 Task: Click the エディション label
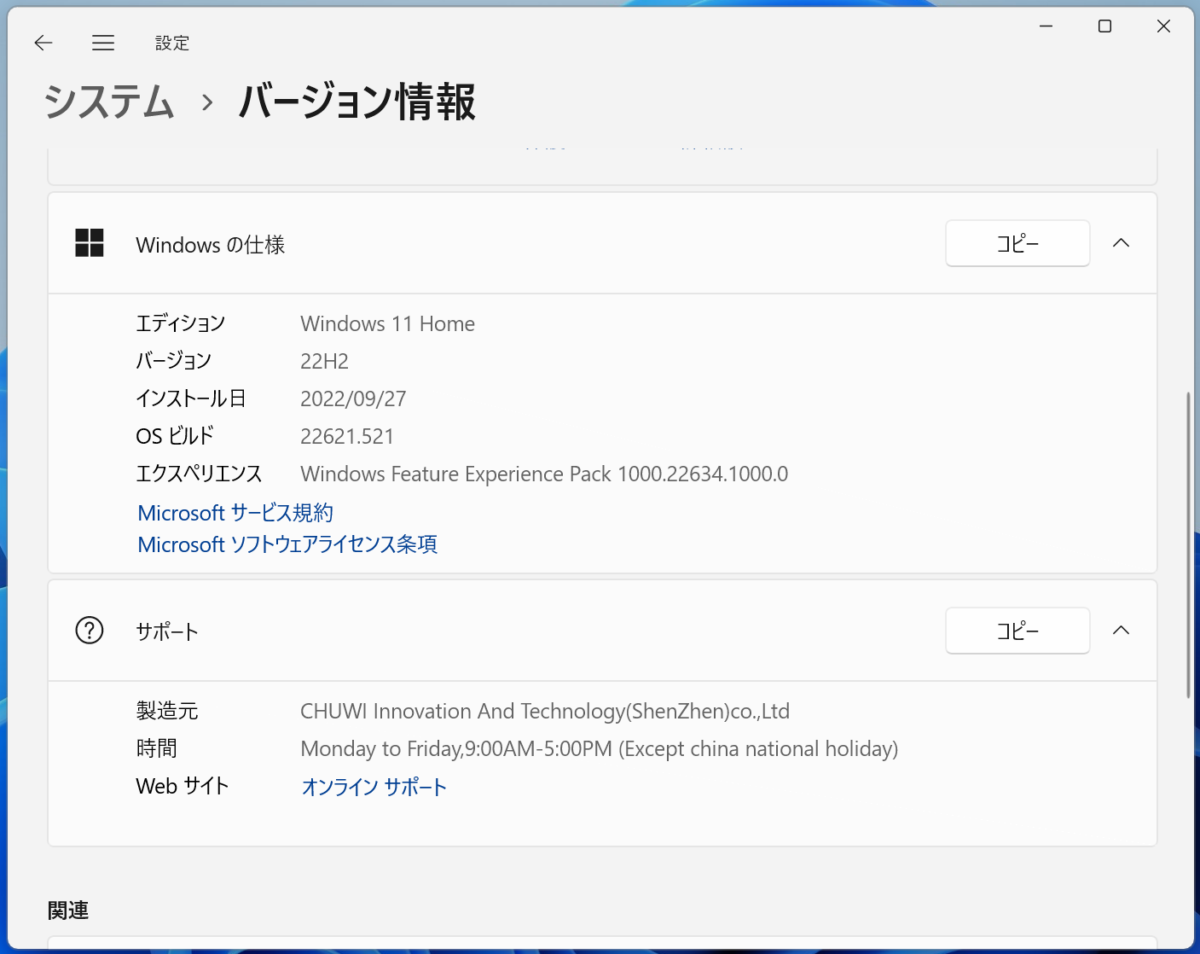coord(181,324)
